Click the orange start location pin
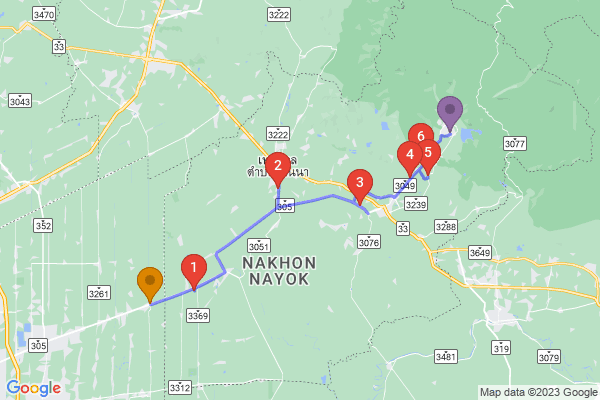Screen dimensions: 600x400 [150, 285]
